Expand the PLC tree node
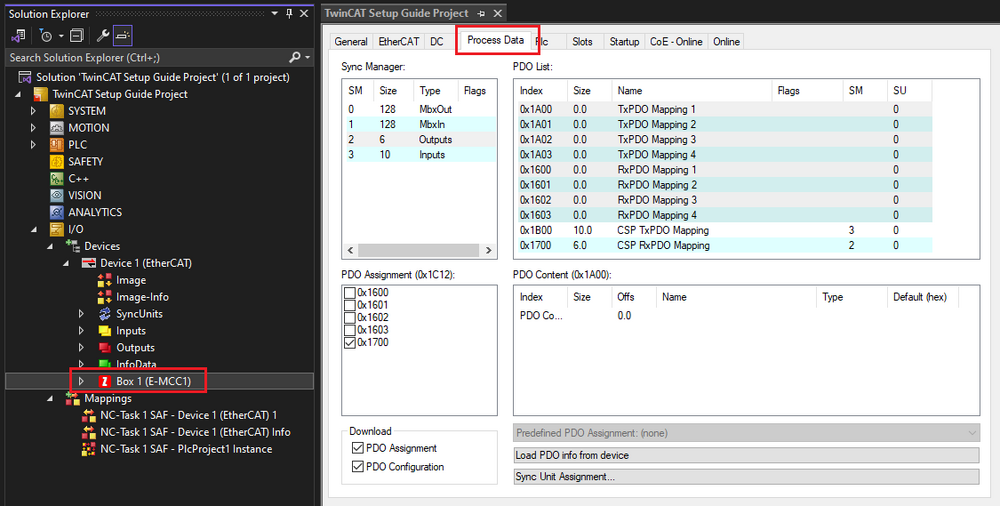This screenshot has height=506, width=1000. pos(33,145)
